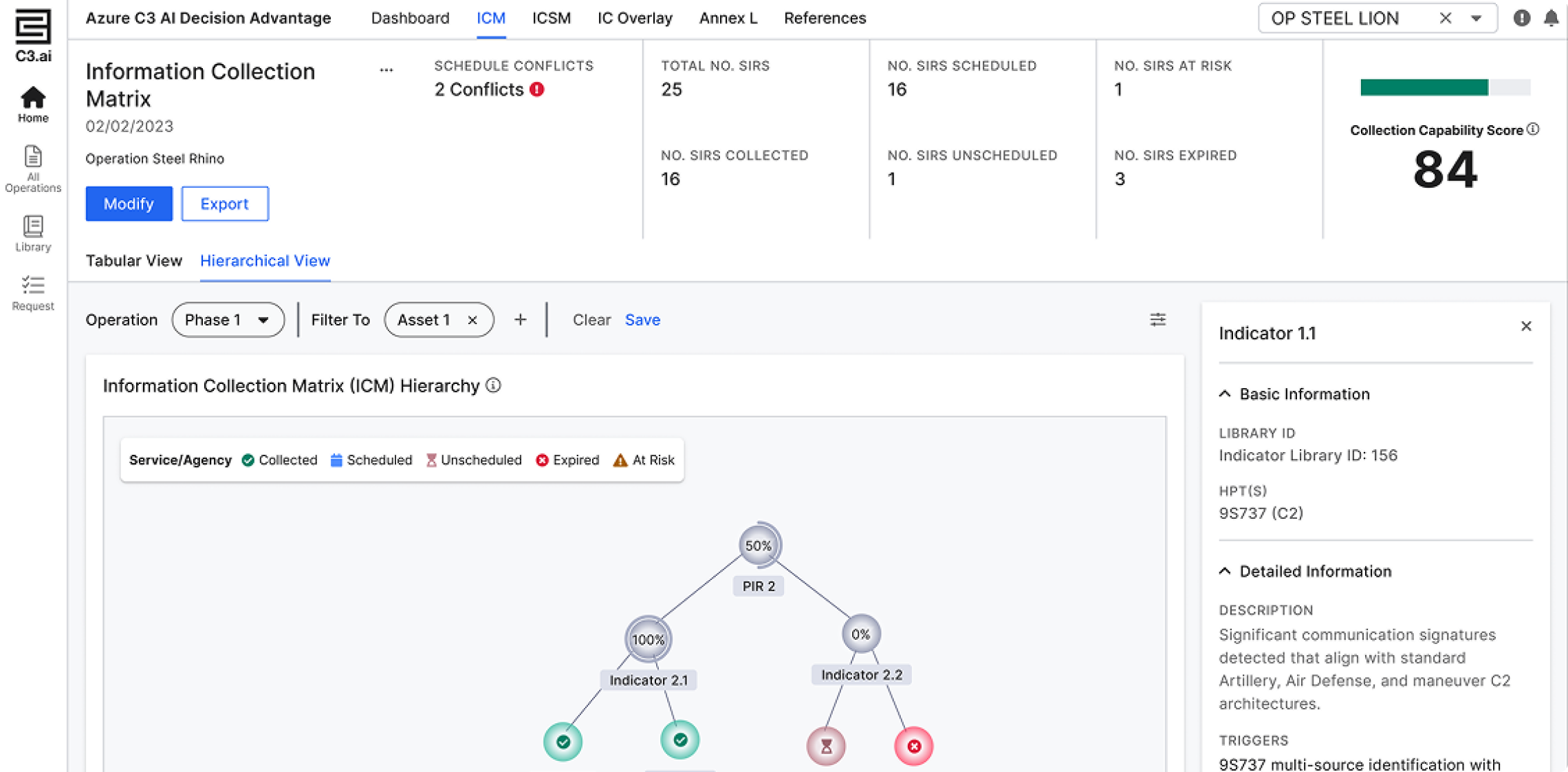Screen dimensions: 1568x772
Task: Select the Indicator 2.1 100% node
Action: [647, 639]
